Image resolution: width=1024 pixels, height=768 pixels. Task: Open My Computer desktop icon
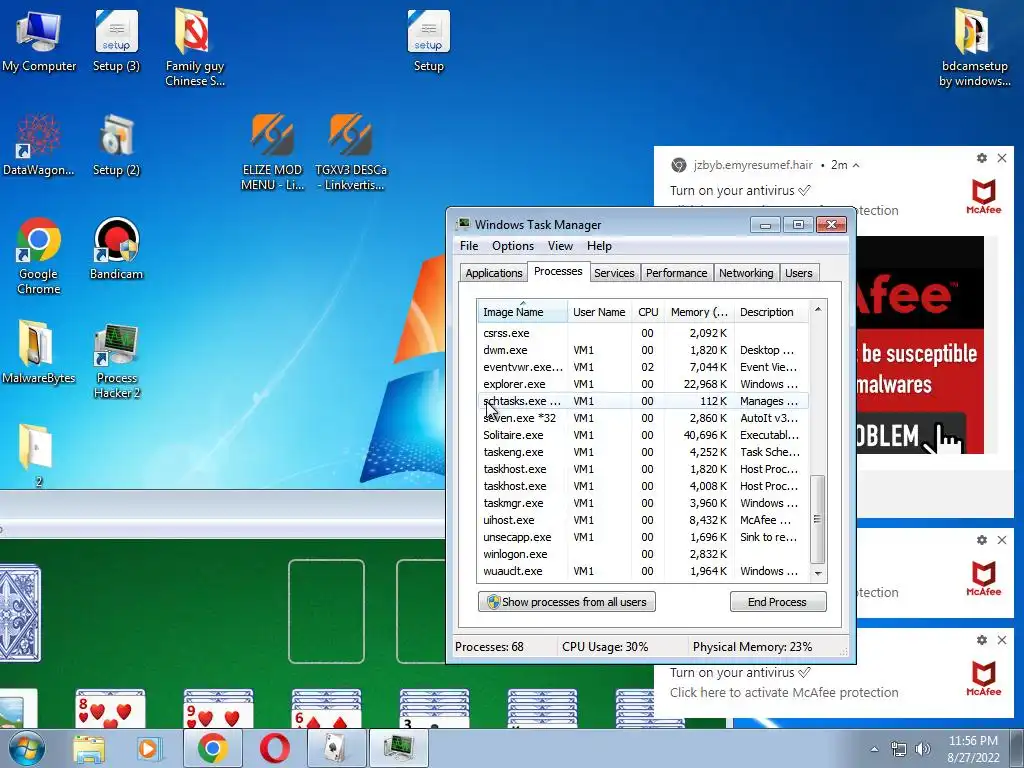[39, 42]
